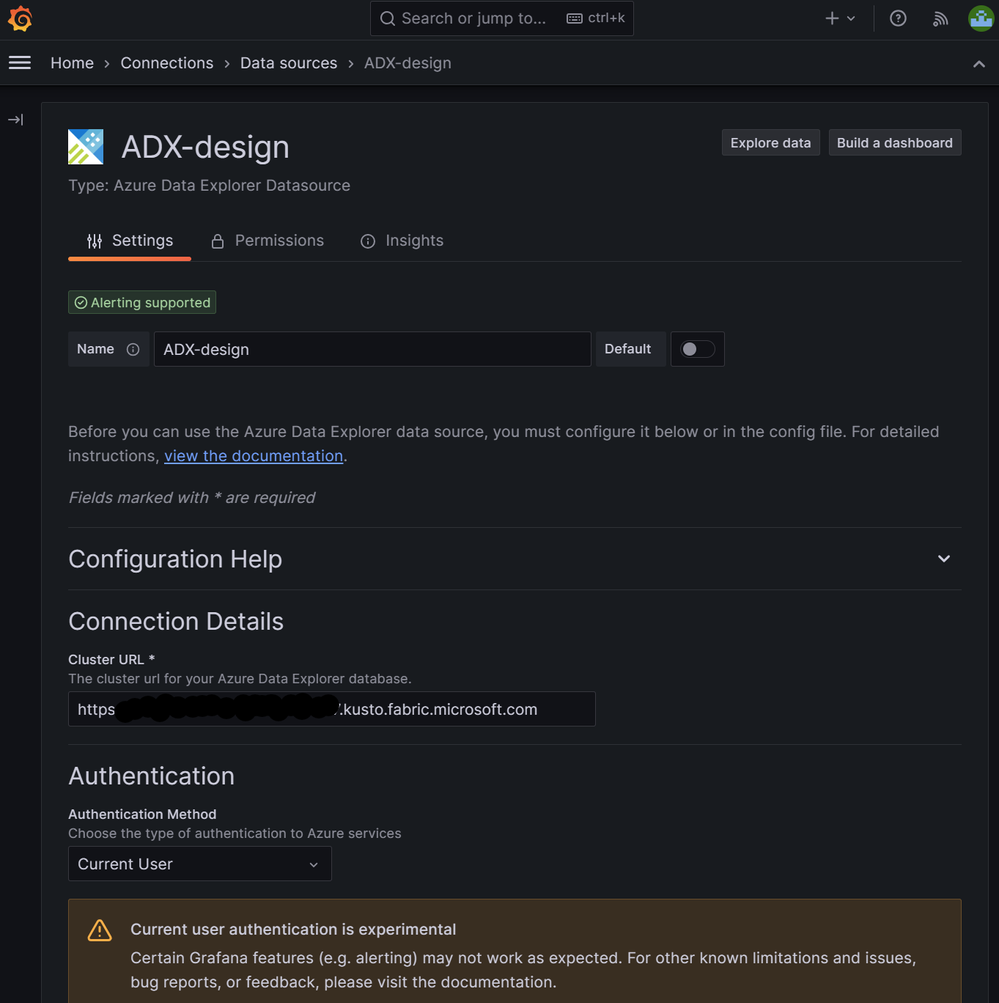The width and height of the screenshot is (999, 1003).
Task: Click the Search or jump to field
Action: point(502,19)
